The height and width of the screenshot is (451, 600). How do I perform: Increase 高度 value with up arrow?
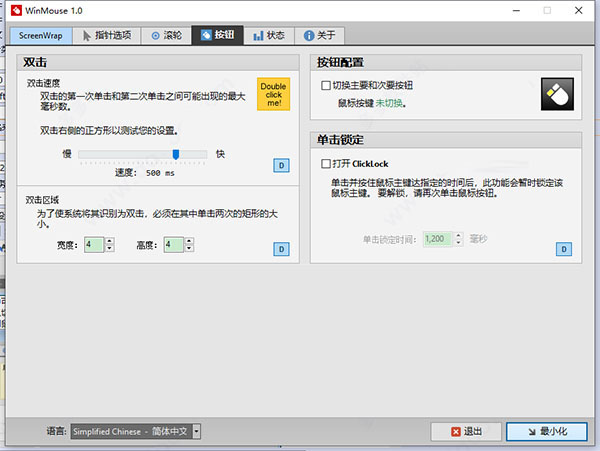189,241
